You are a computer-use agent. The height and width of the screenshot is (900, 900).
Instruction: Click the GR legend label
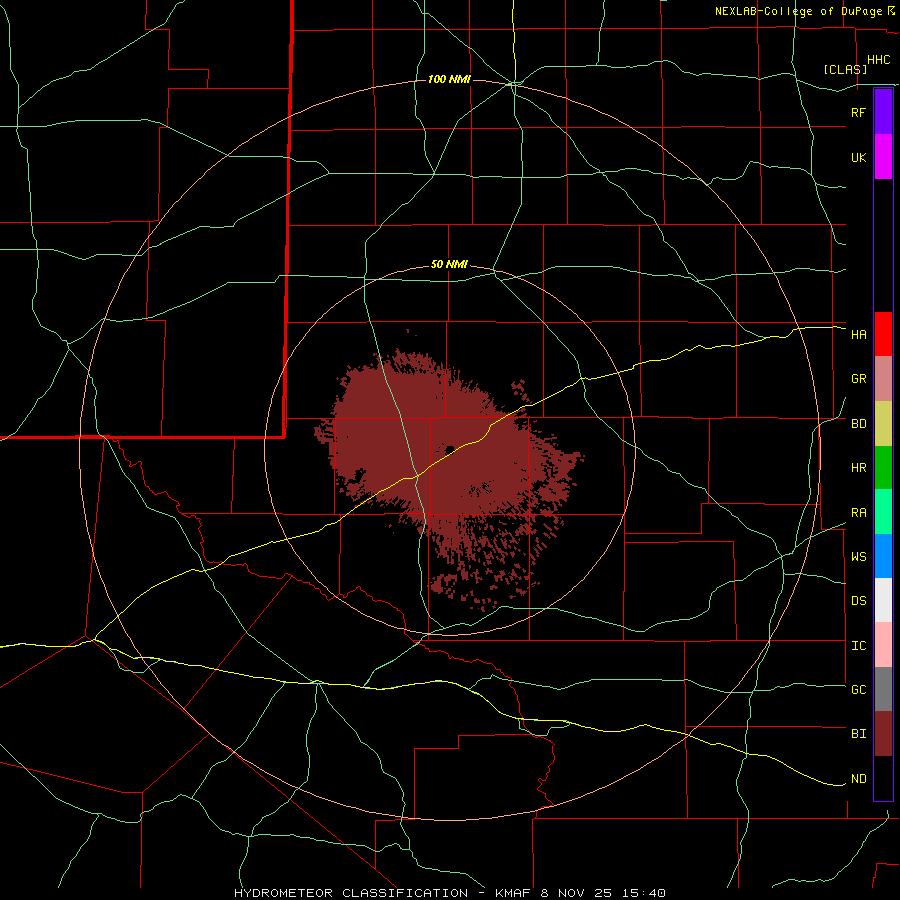click(x=858, y=379)
